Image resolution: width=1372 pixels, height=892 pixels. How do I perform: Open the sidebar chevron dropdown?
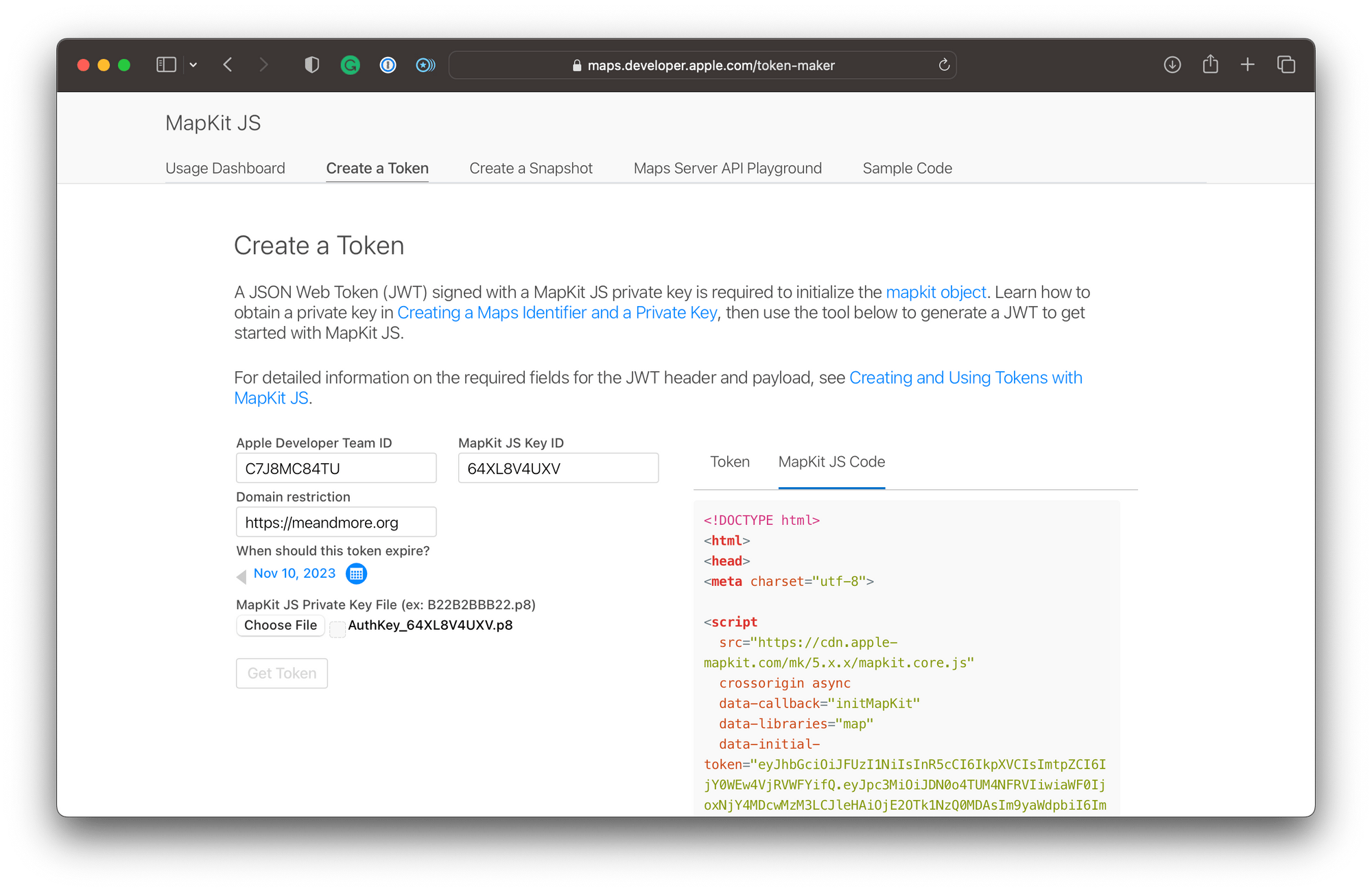[x=193, y=64]
